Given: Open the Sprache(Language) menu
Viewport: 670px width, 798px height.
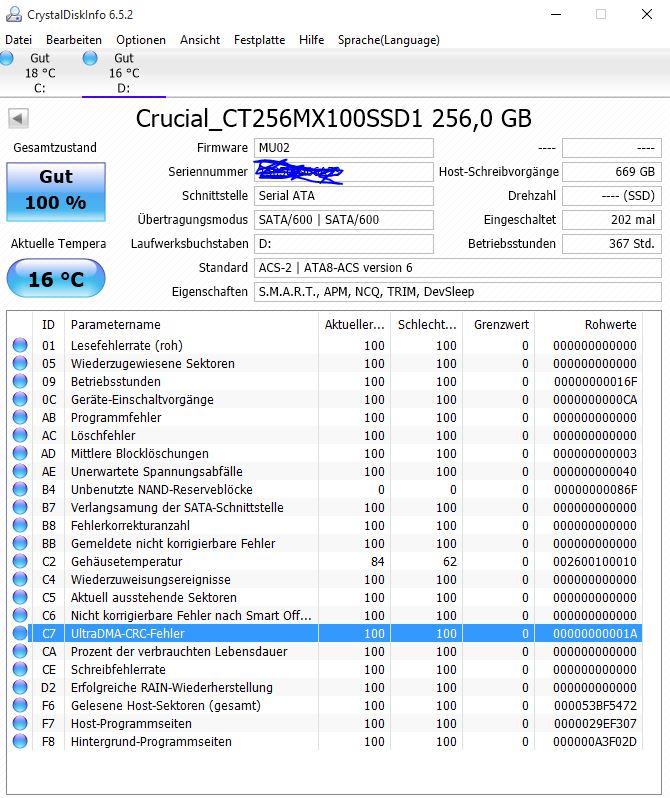Looking at the screenshot, I should click(x=389, y=40).
